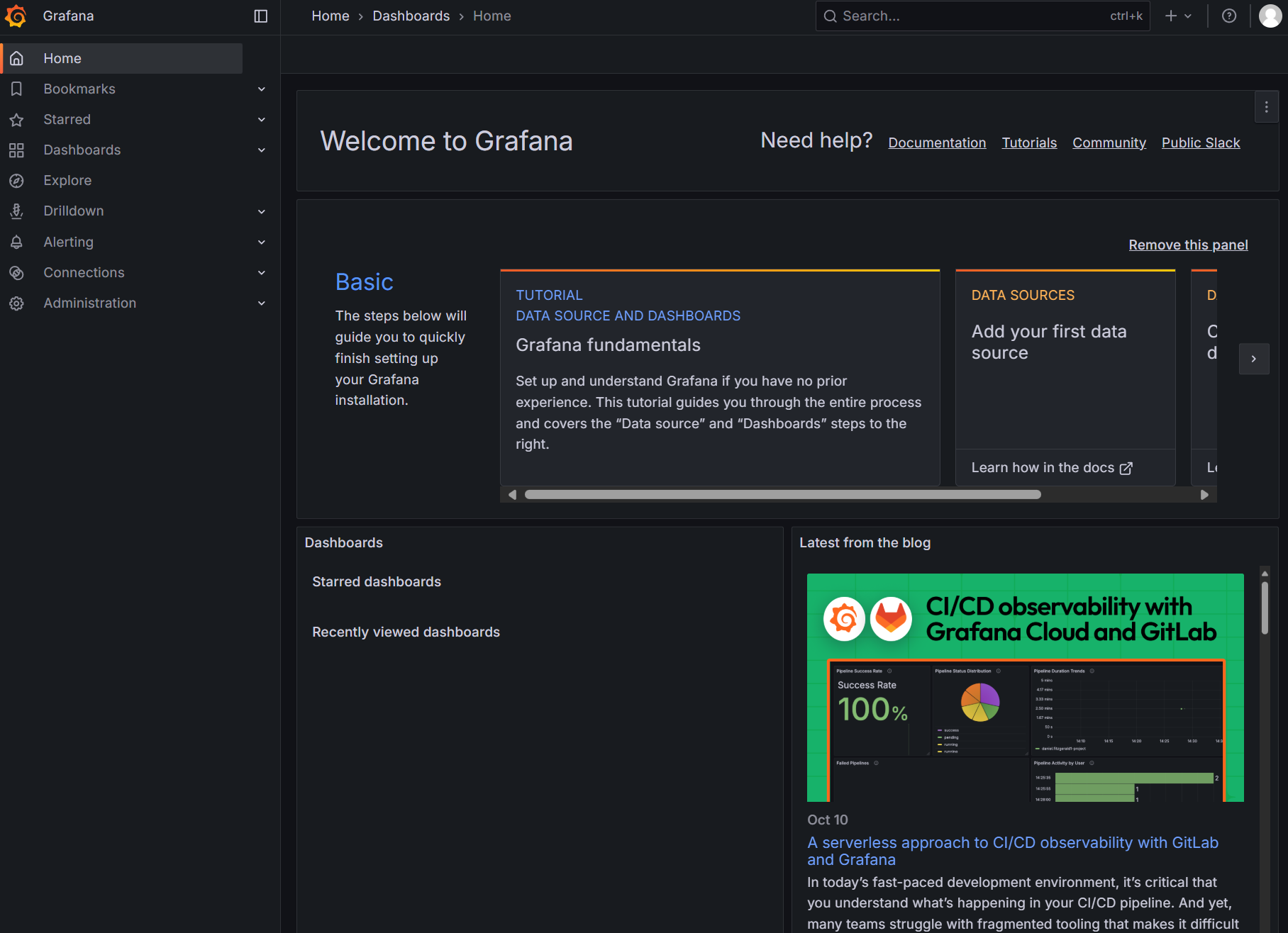The height and width of the screenshot is (933, 1288).
Task: Open the user profile avatar
Action: [1270, 16]
